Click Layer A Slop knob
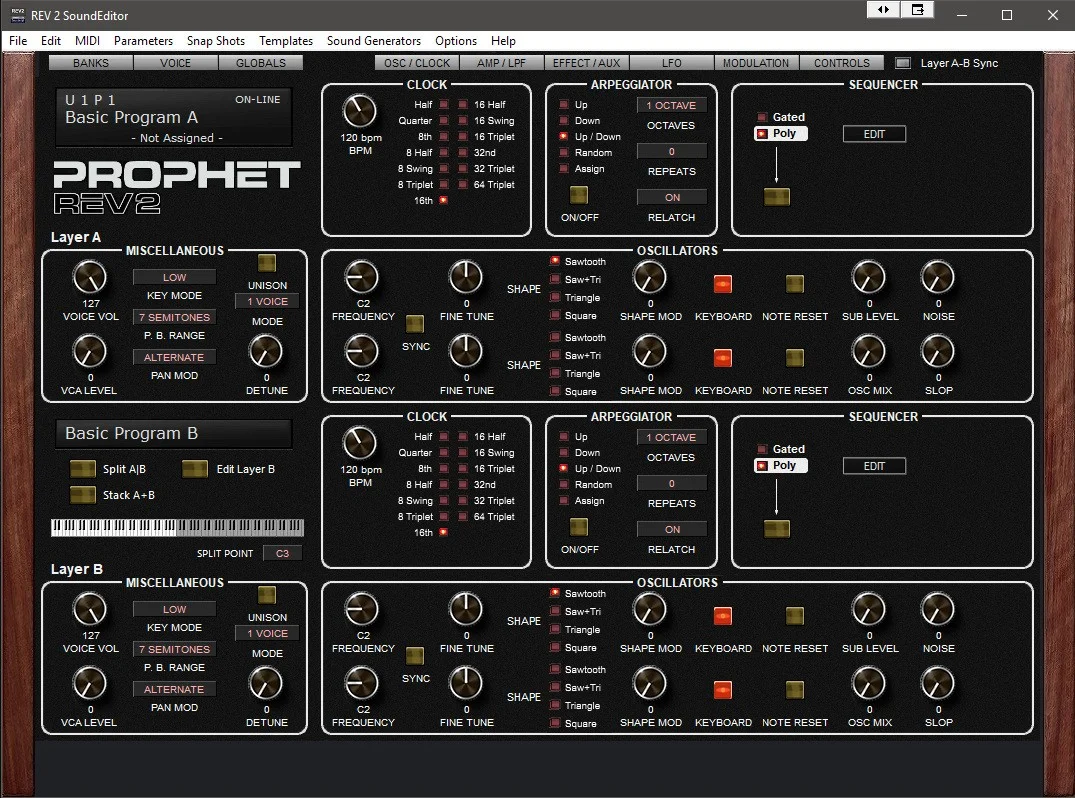Image resolution: width=1075 pixels, height=798 pixels. point(938,352)
